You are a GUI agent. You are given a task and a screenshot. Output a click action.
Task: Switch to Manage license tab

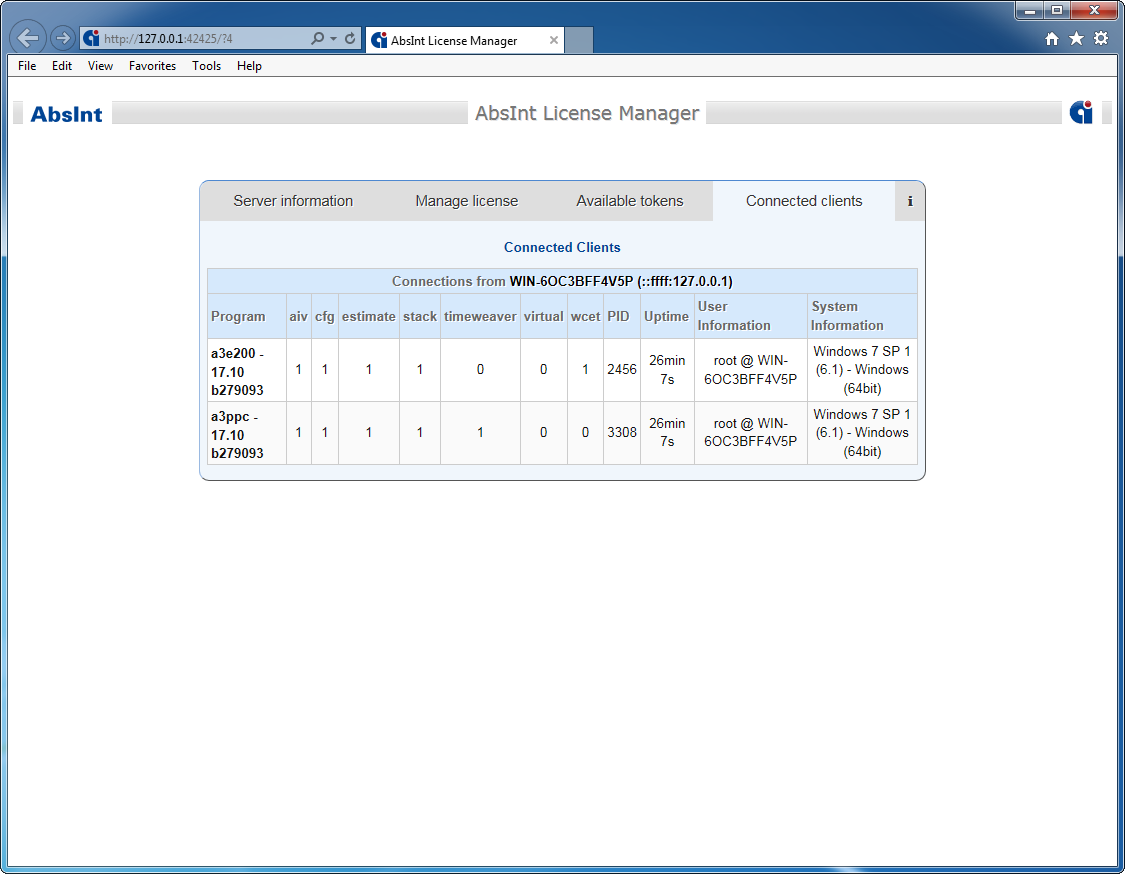466,201
